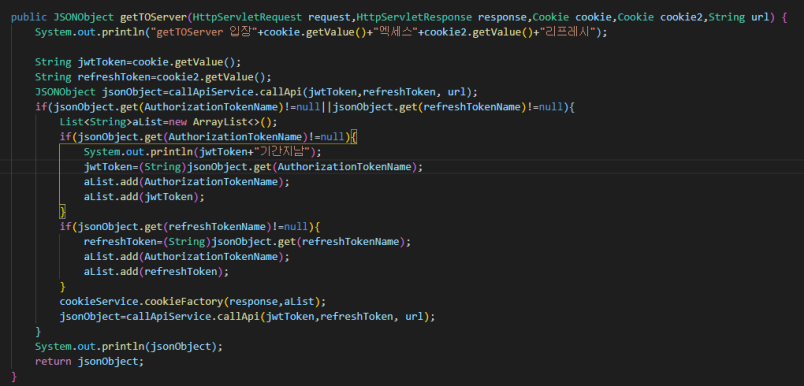The image size is (804, 386).
Task: Click 'response' argument in cookieFactory call
Action: tap(253, 301)
